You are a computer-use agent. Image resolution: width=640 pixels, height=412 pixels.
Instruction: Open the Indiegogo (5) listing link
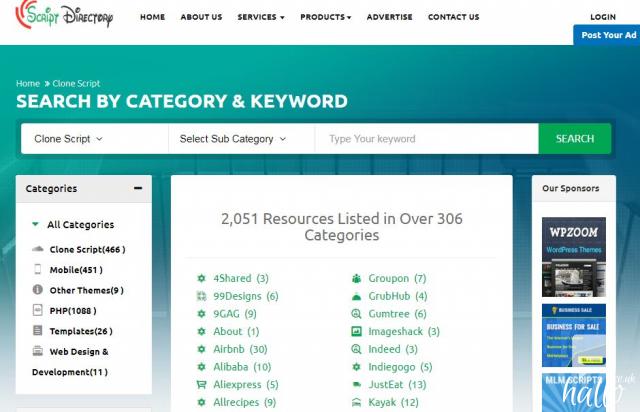point(400,367)
